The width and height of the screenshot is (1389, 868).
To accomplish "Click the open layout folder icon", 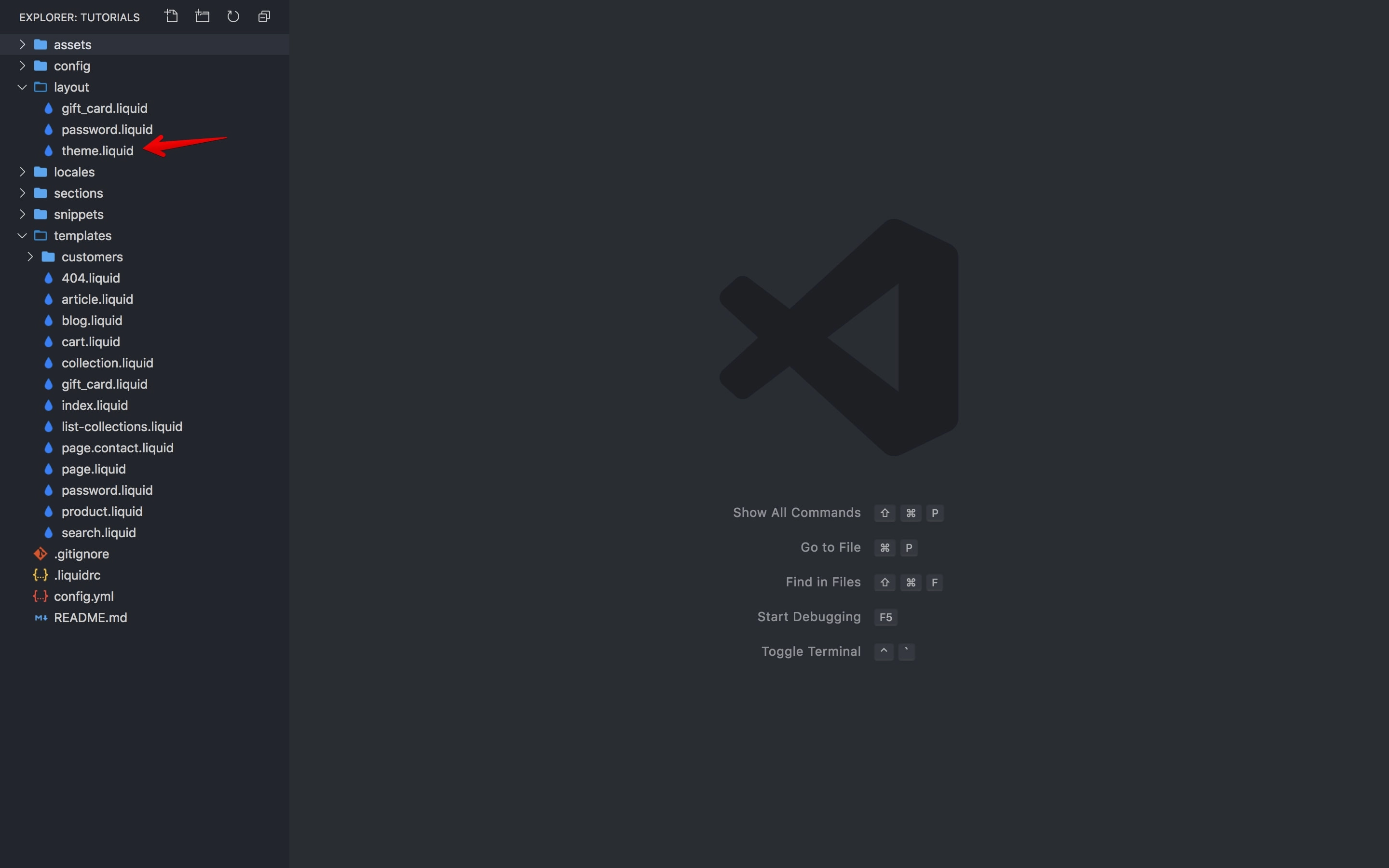I will 40,87.
